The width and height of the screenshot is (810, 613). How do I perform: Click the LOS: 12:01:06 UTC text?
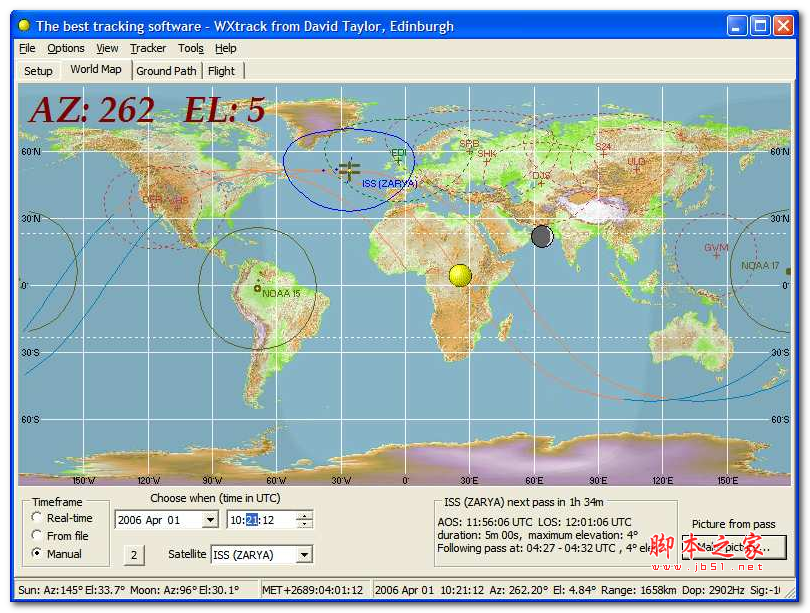point(585,522)
